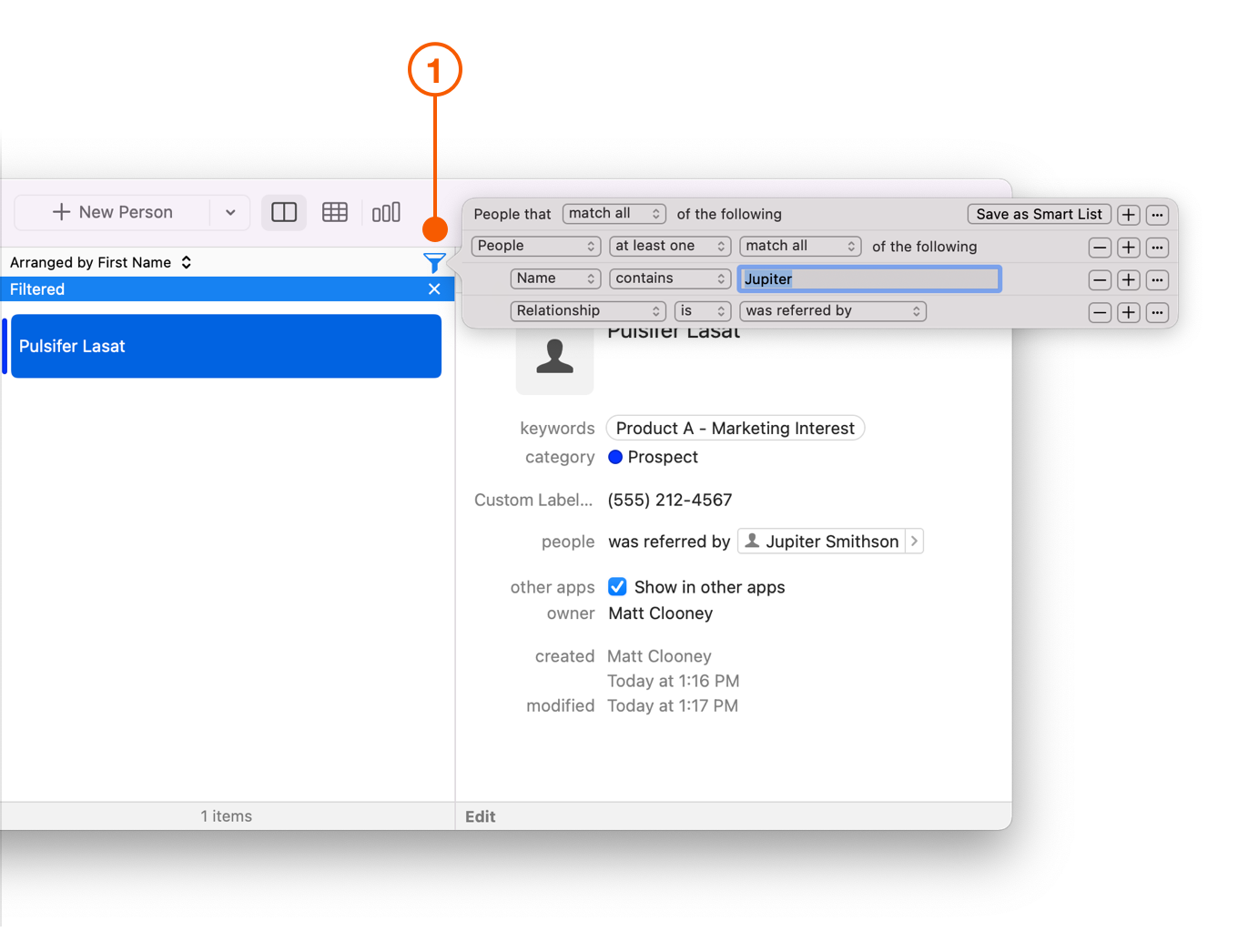The width and height of the screenshot is (1238, 952).
Task: Expand the 'was referred by' dropdown
Action: pos(832,311)
